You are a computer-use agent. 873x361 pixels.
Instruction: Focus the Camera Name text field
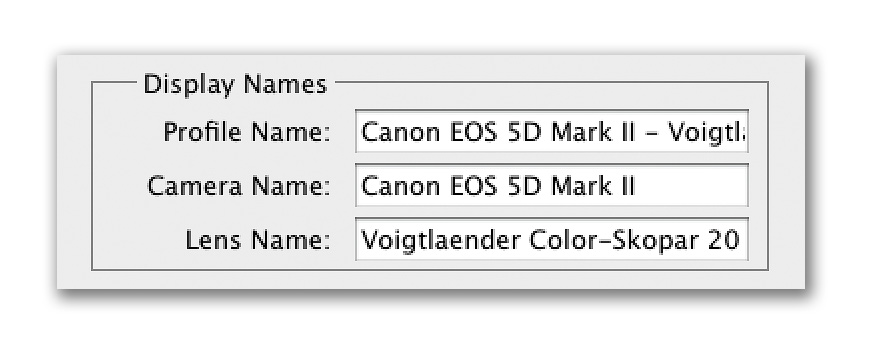click(552, 186)
